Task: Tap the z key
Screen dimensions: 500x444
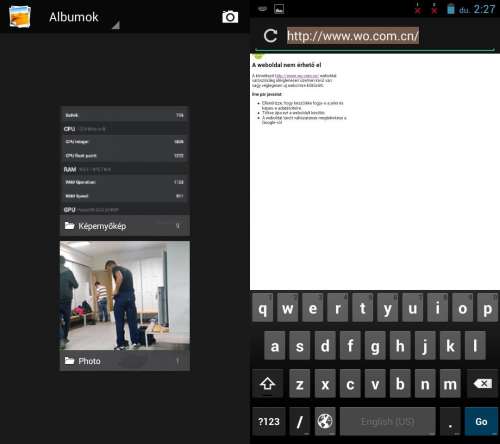Action: (300, 384)
